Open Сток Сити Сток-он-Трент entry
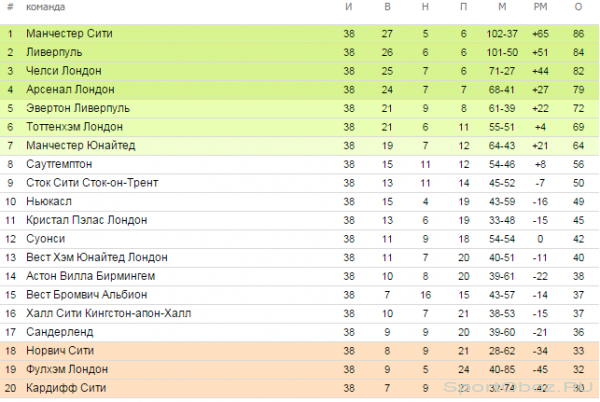600x402 pixels. (92, 183)
